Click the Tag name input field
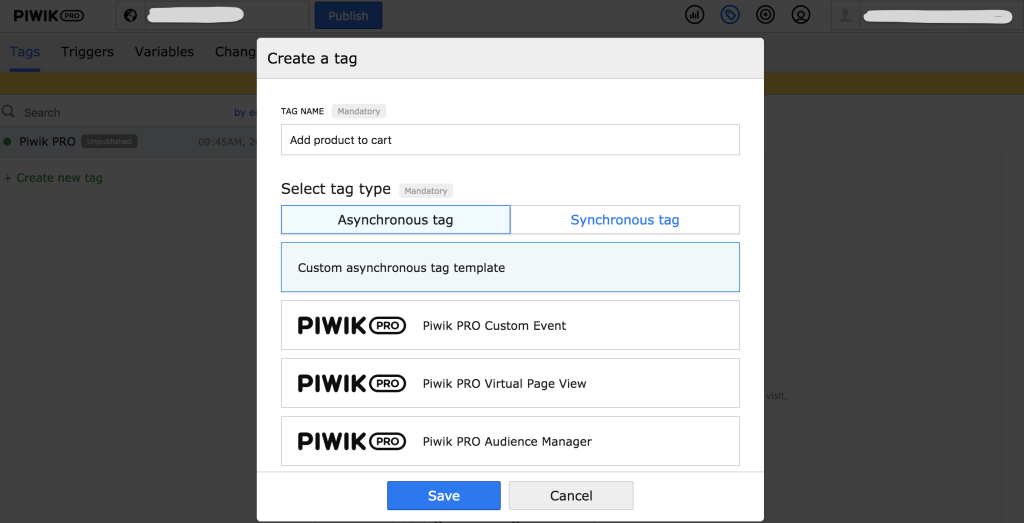Screen dimensions: 1024x523 [510, 140]
